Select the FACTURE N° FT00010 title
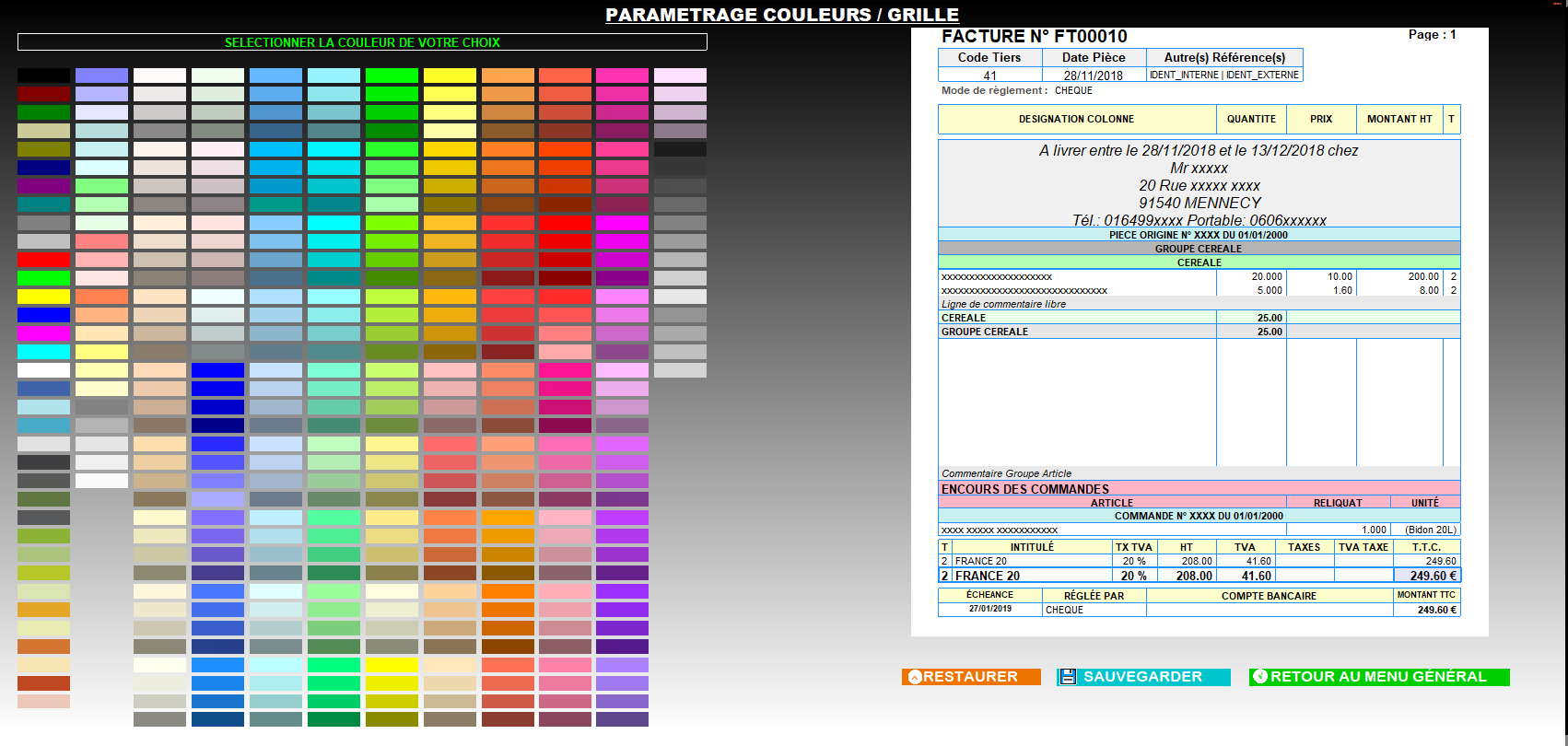Viewport: 1568px width, 746px height. (x=1034, y=37)
